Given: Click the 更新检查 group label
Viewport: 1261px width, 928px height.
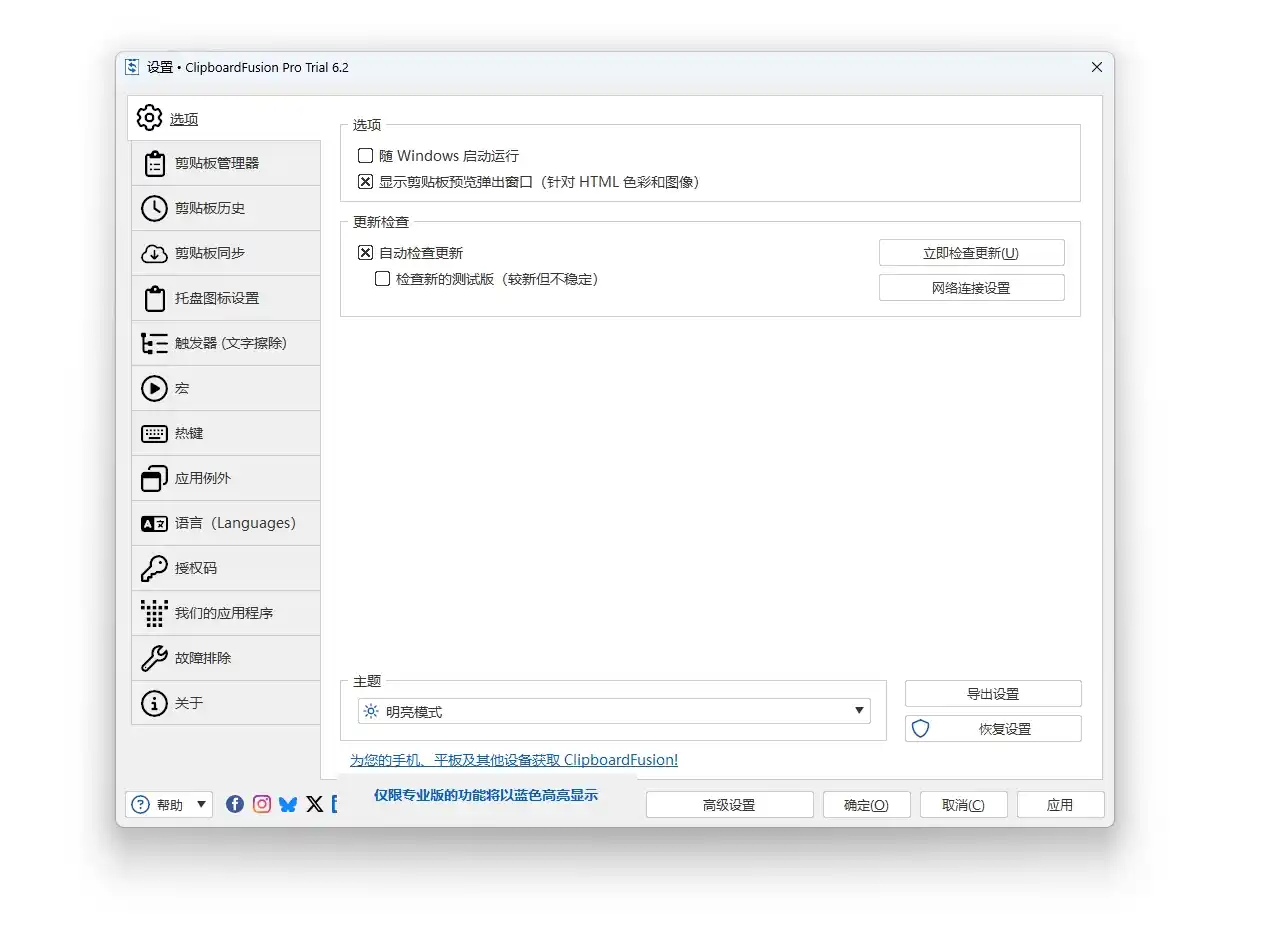Looking at the screenshot, I should [381, 222].
